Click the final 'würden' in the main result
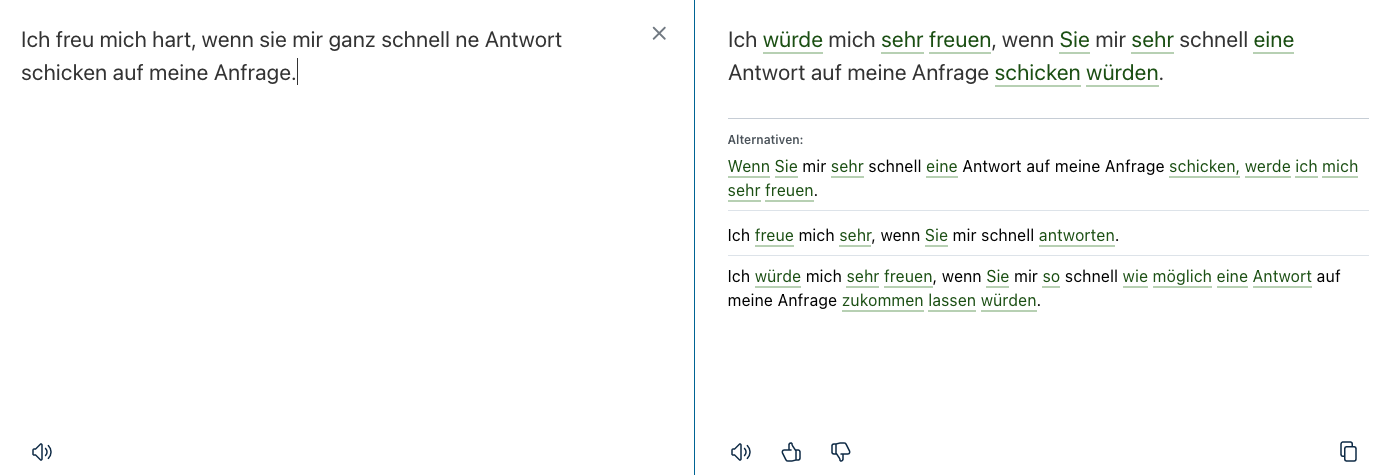 pyautogui.click(x=1121, y=73)
